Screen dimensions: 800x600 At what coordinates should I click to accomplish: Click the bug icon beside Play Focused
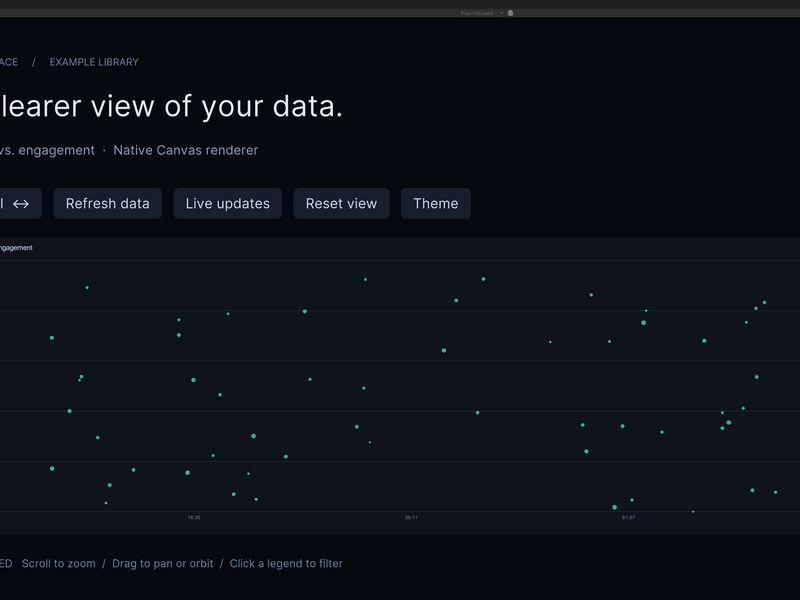coord(510,13)
